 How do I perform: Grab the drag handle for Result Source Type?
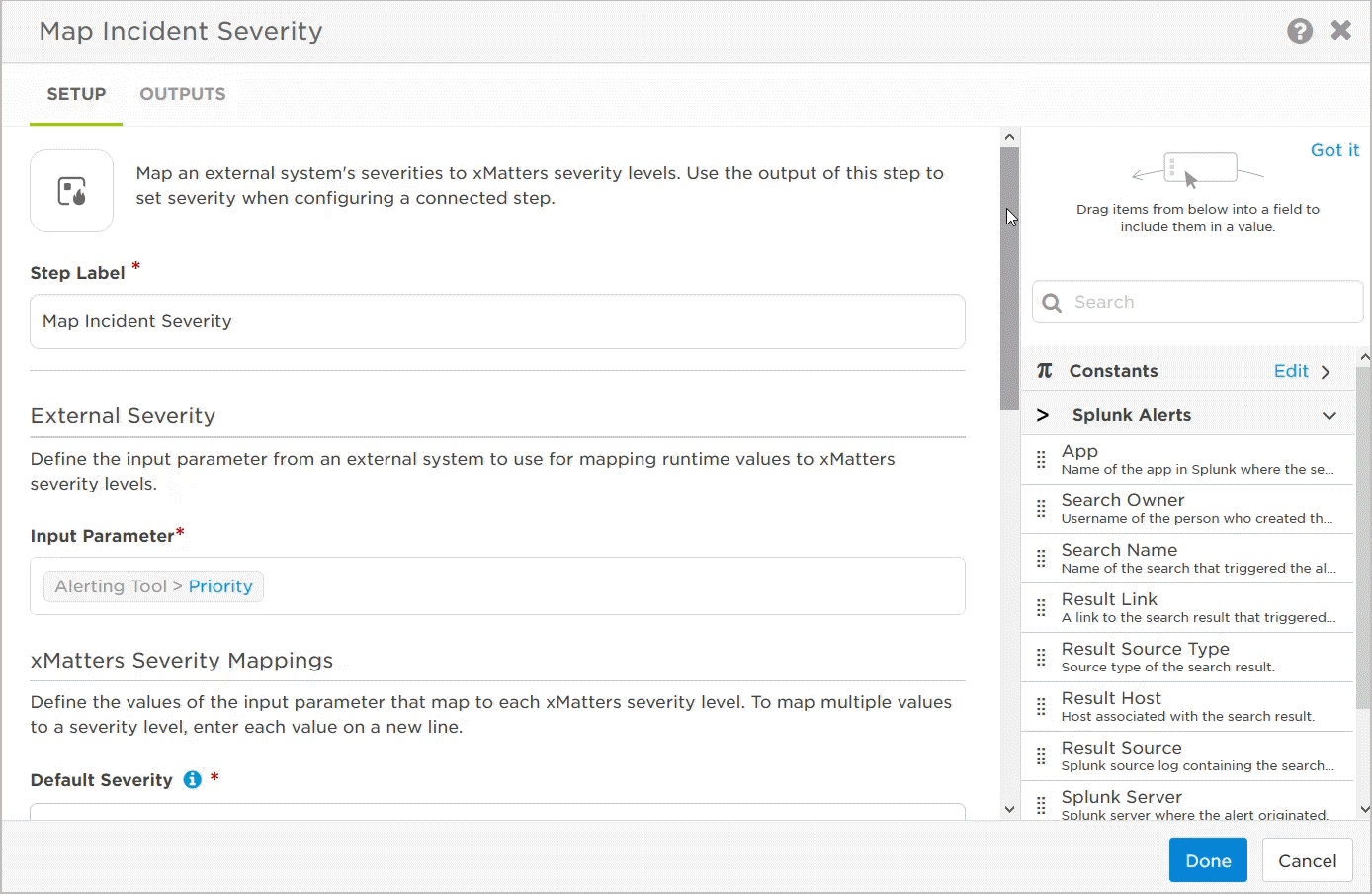(x=1041, y=657)
